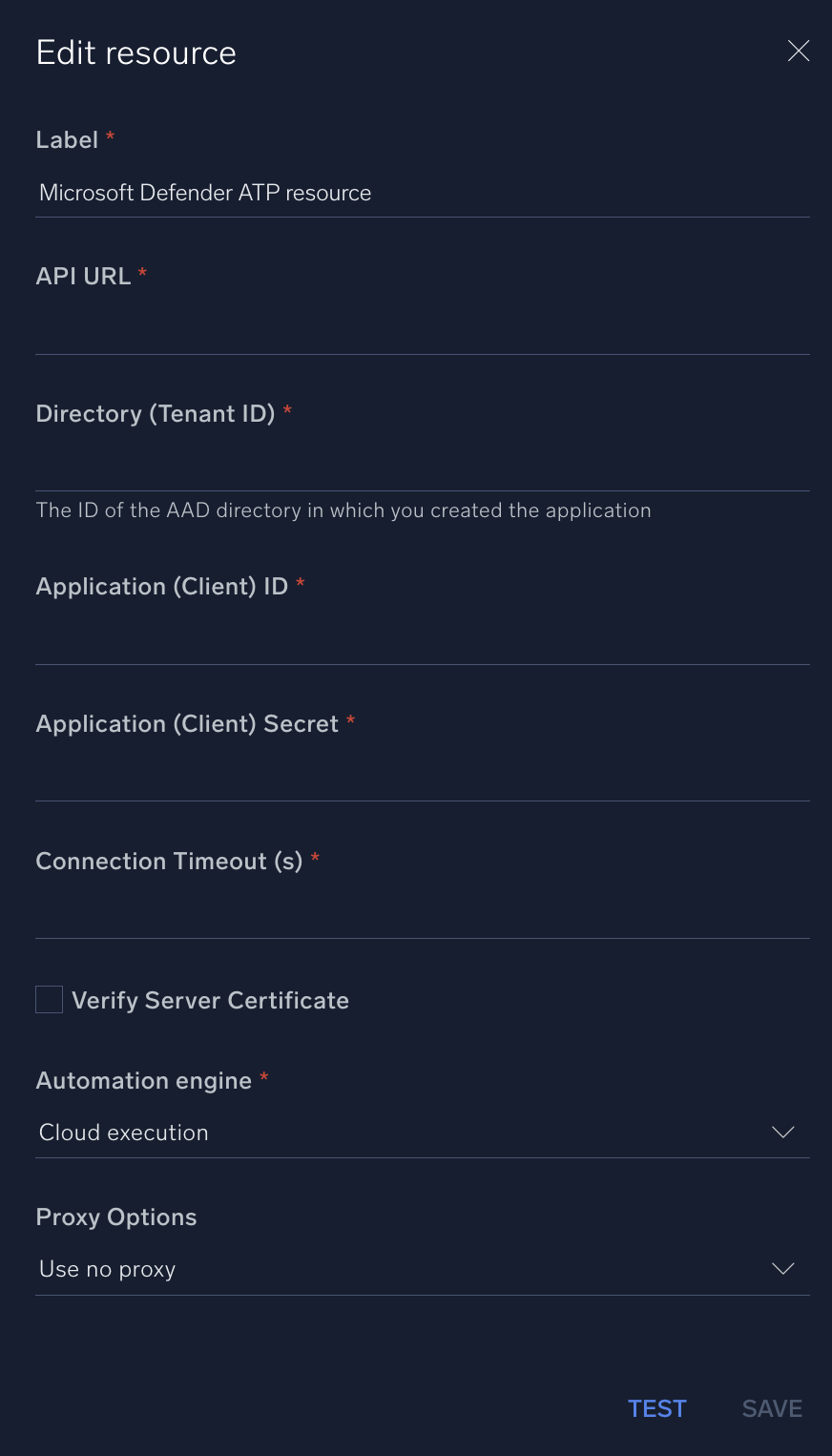Open the Proxy Options dropdown

pos(420,1269)
